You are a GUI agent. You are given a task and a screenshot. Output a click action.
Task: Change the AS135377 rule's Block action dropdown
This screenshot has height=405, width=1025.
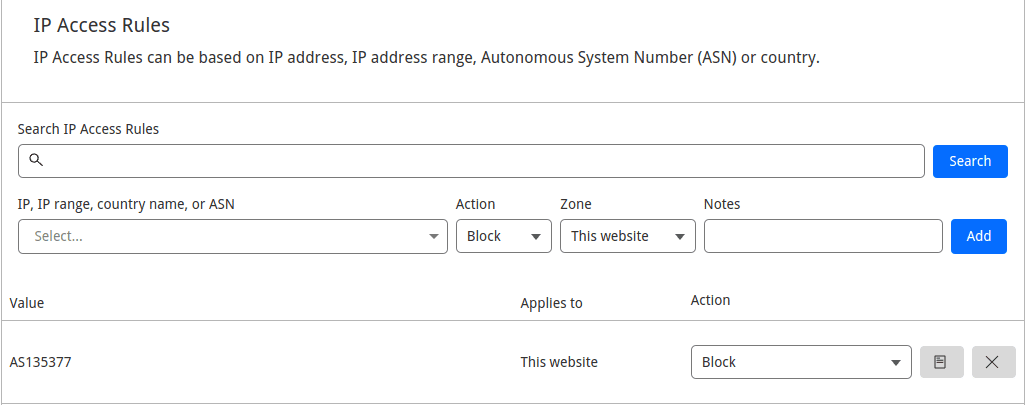coord(800,362)
